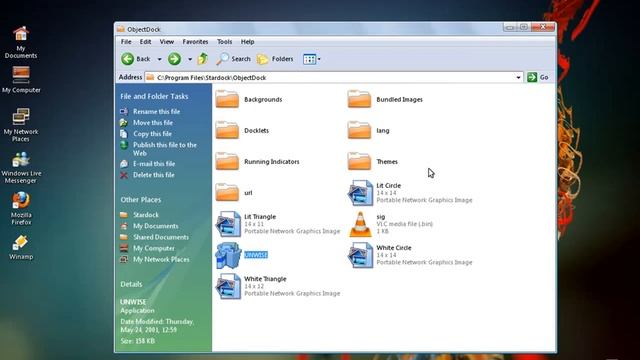Select the url folder icon

(227, 192)
